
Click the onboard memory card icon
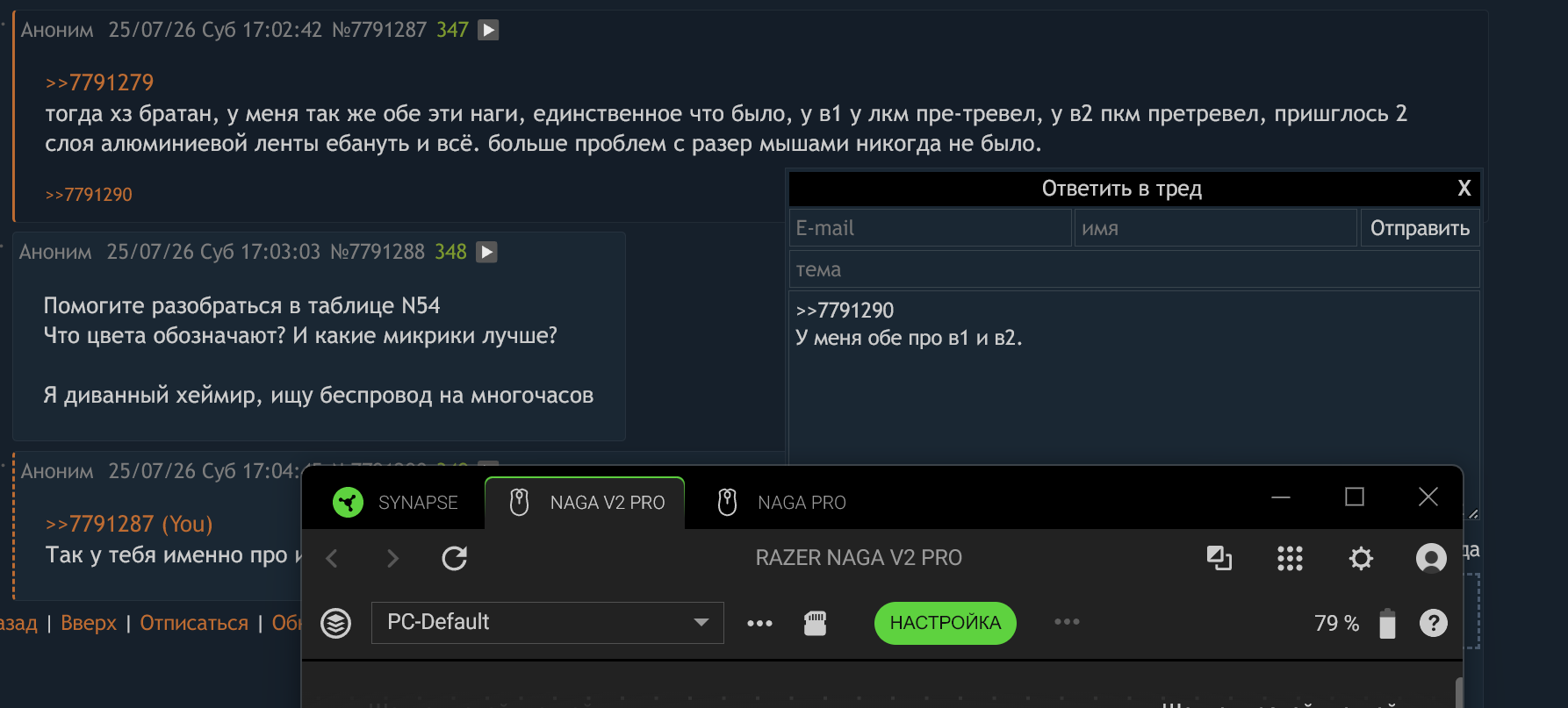point(816,623)
